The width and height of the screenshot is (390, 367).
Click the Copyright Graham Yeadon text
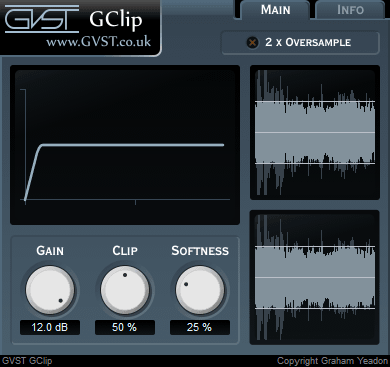(332, 361)
